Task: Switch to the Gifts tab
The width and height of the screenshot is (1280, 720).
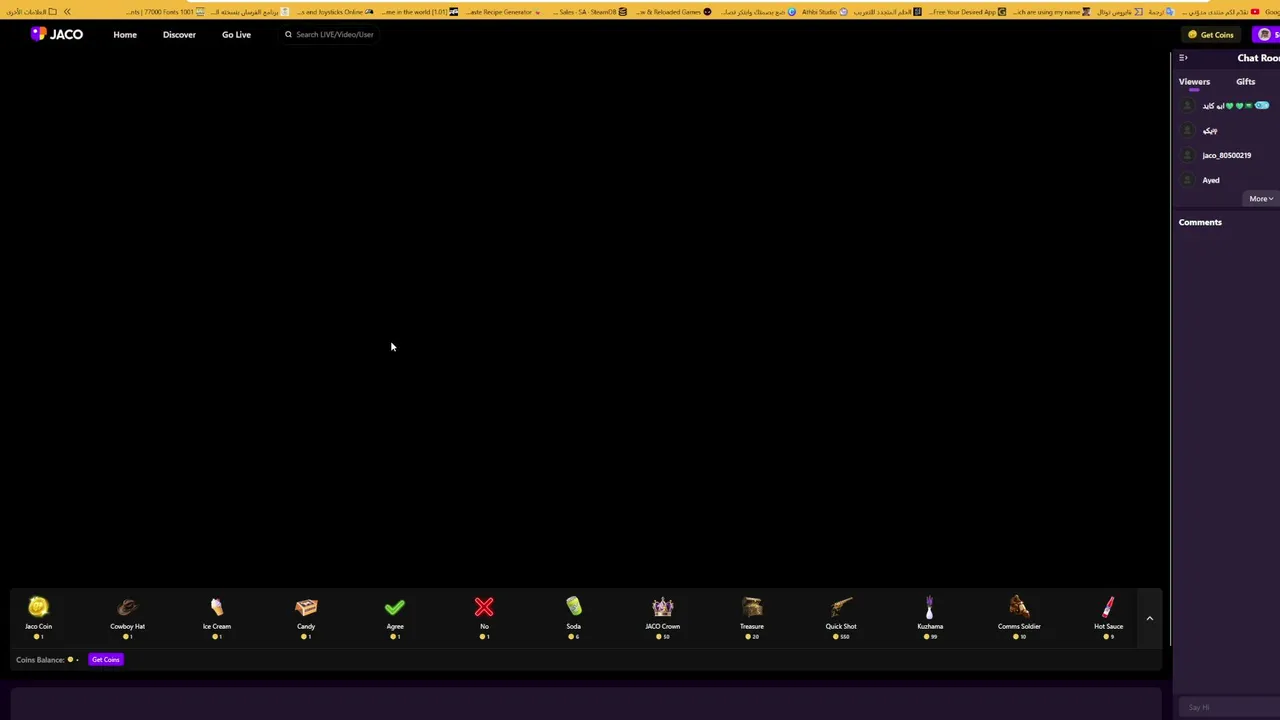Action: click(1245, 82)
